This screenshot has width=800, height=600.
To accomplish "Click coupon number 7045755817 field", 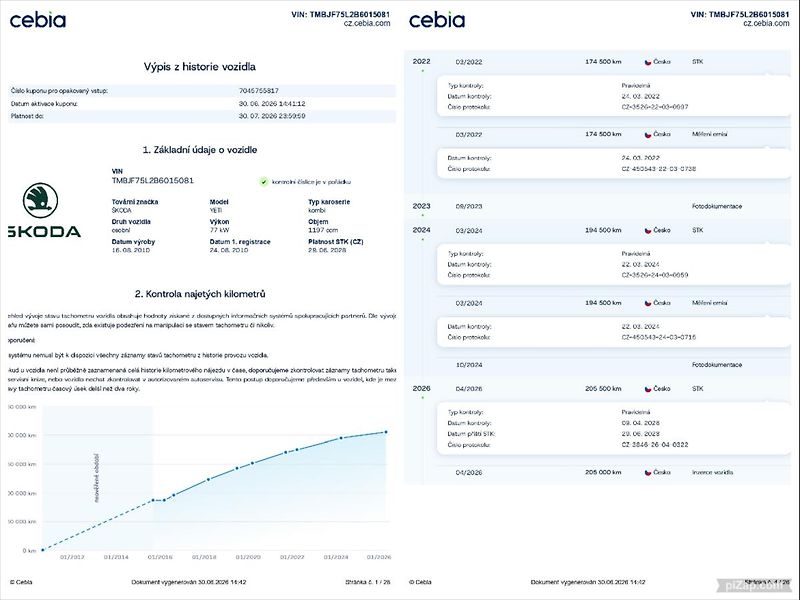I will click(x=259, y=91).
